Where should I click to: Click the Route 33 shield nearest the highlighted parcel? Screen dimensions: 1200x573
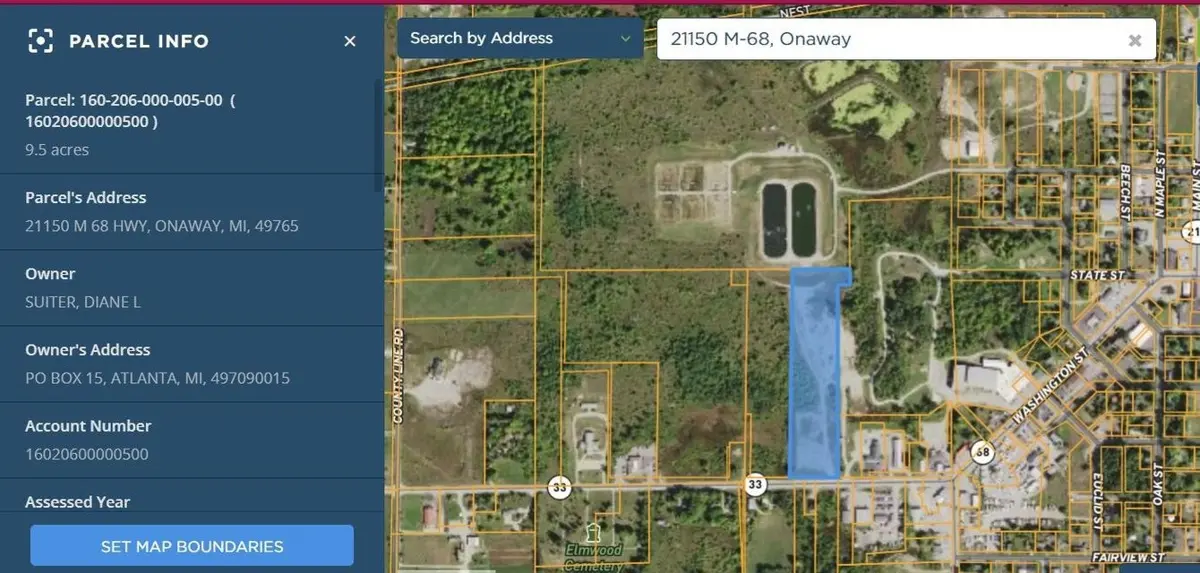point(755,485)
